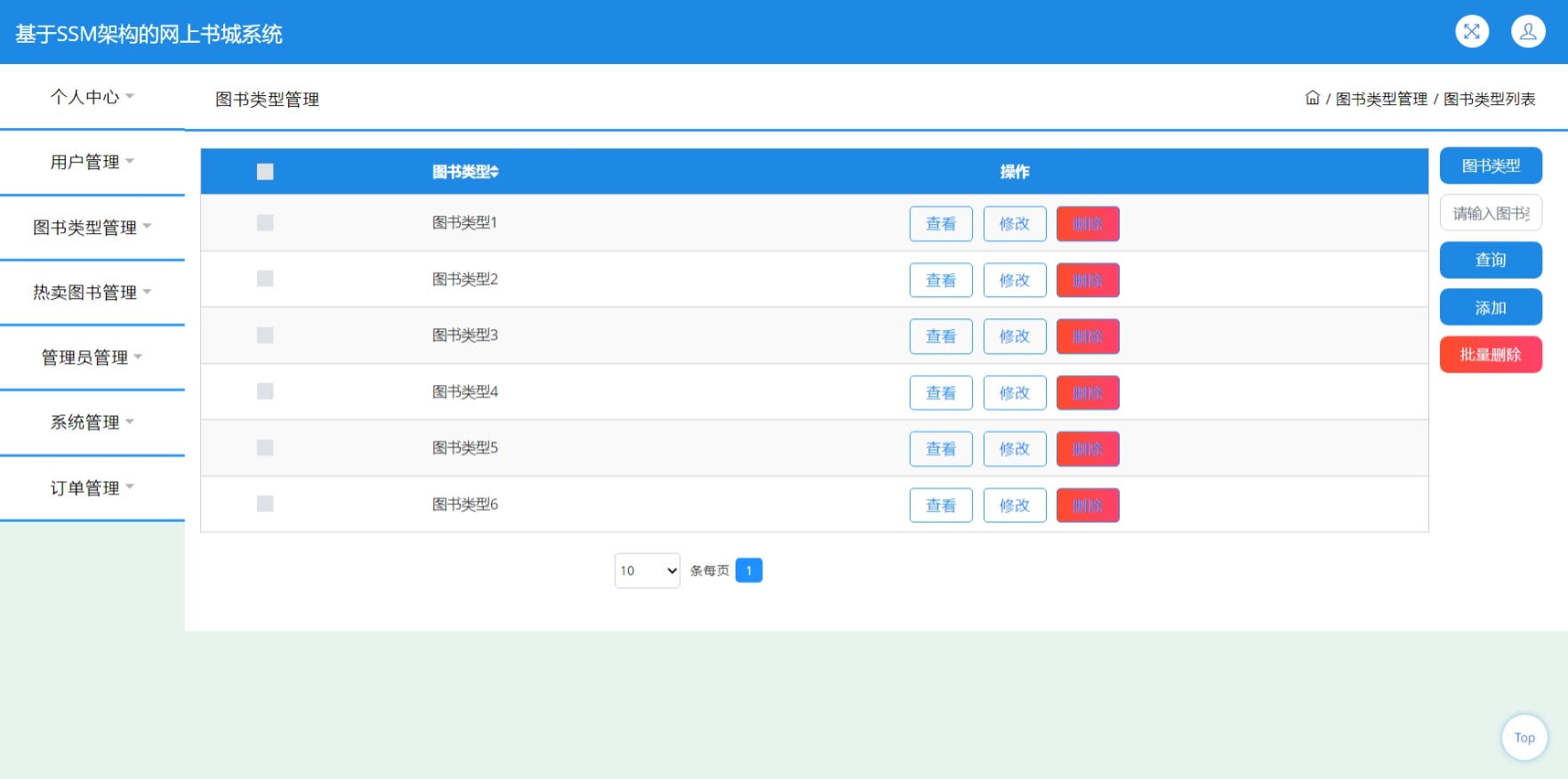The image size is (1568, 779).
Task: Check the box for 图书类型3
Action: [x=265, y=335]
